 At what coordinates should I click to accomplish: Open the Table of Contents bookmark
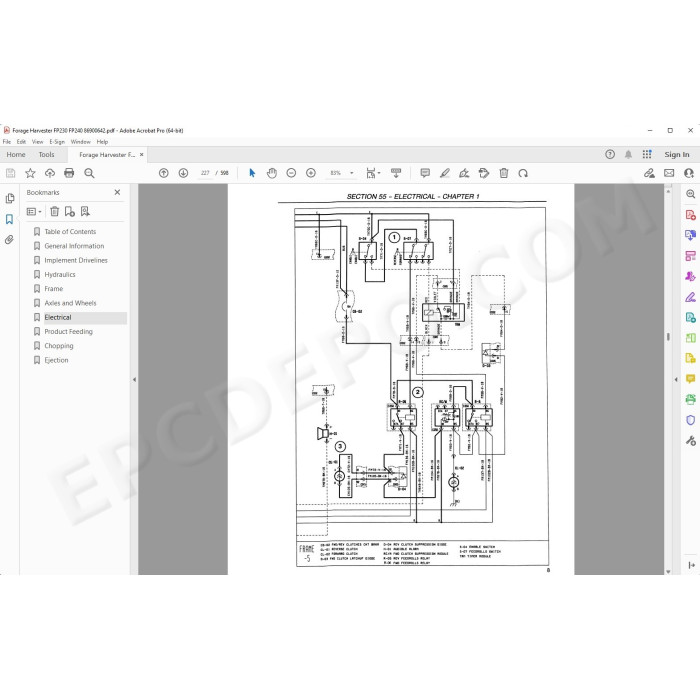[70, 232]
